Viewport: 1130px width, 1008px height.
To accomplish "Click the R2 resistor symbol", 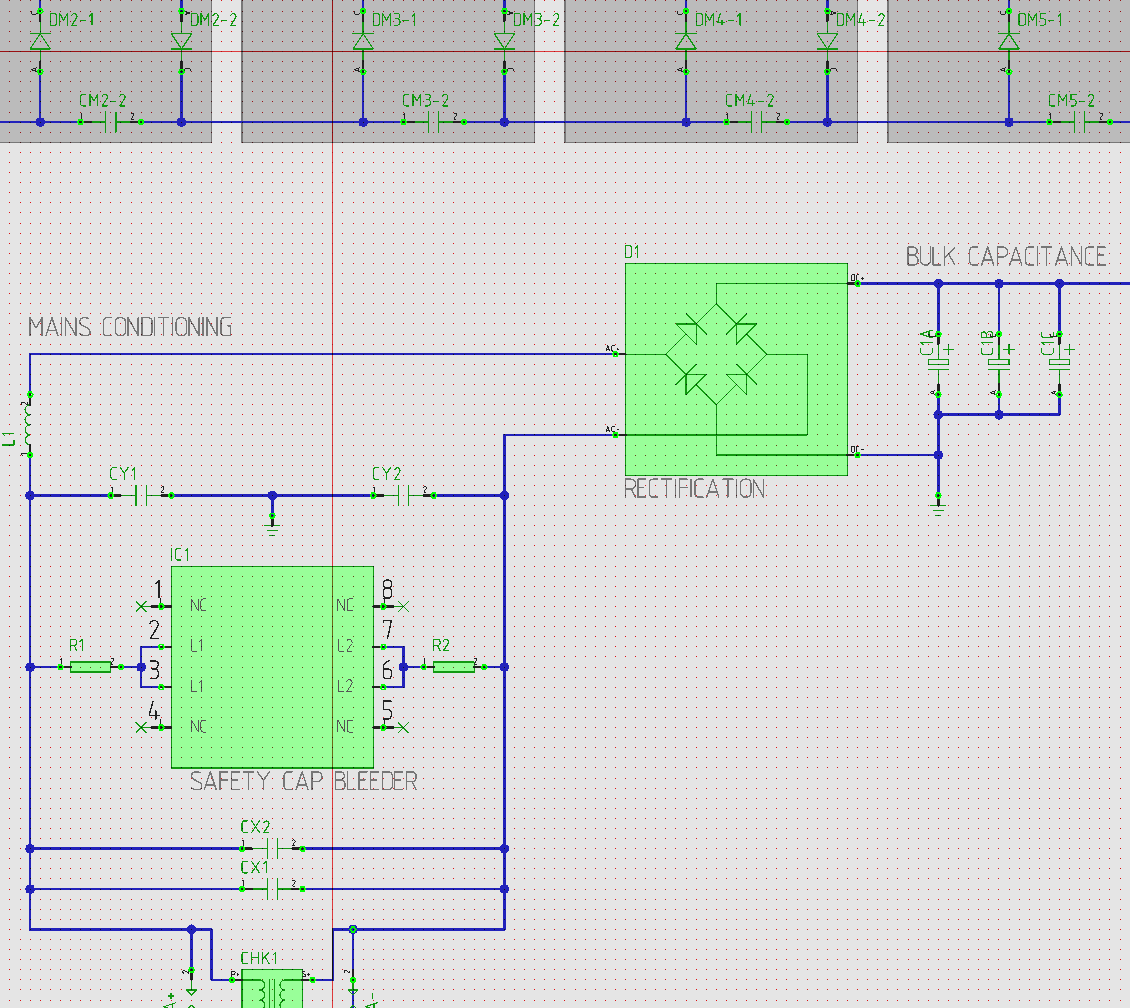I will coord(454,667).
